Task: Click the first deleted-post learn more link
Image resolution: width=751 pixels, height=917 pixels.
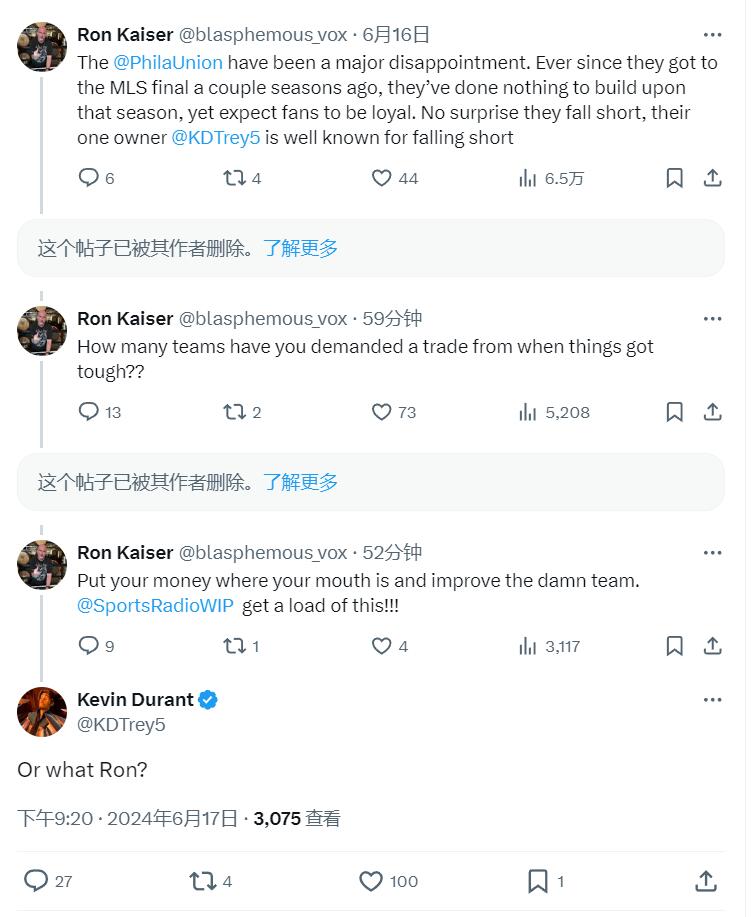Action: (x=301, y=248)
